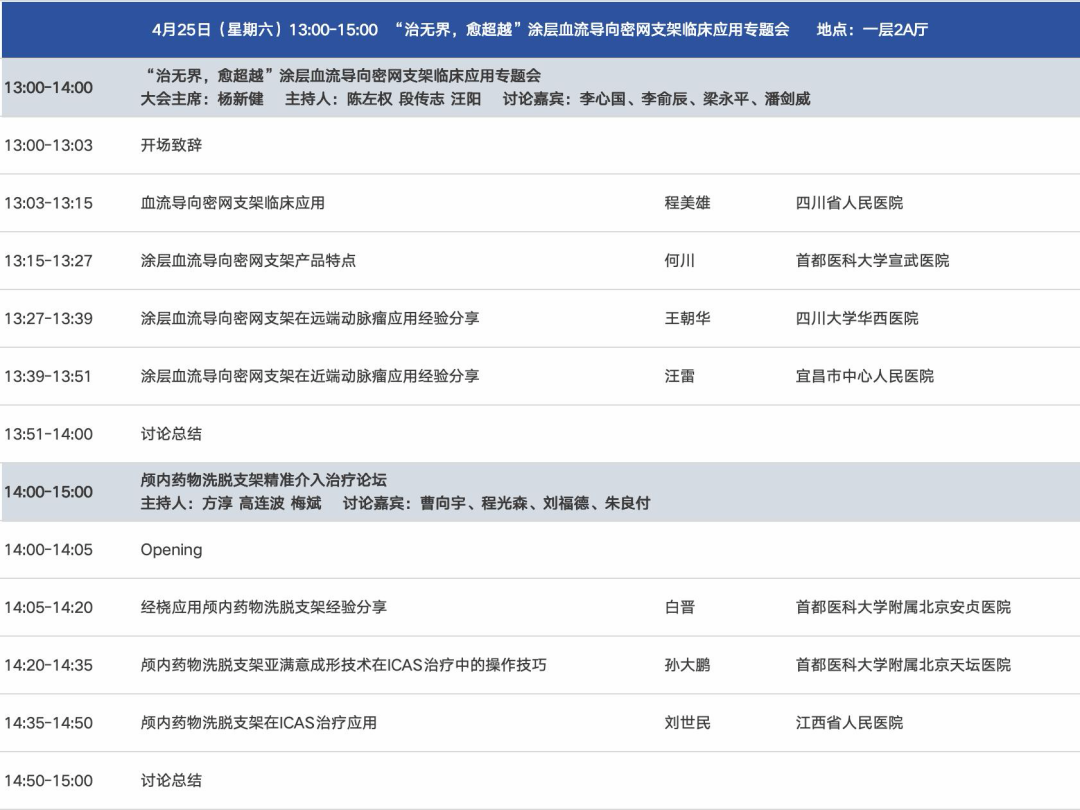Click hospital 宜昌市中心人民医院
This screenshot has width=1080, height=810.
[865, 377]
